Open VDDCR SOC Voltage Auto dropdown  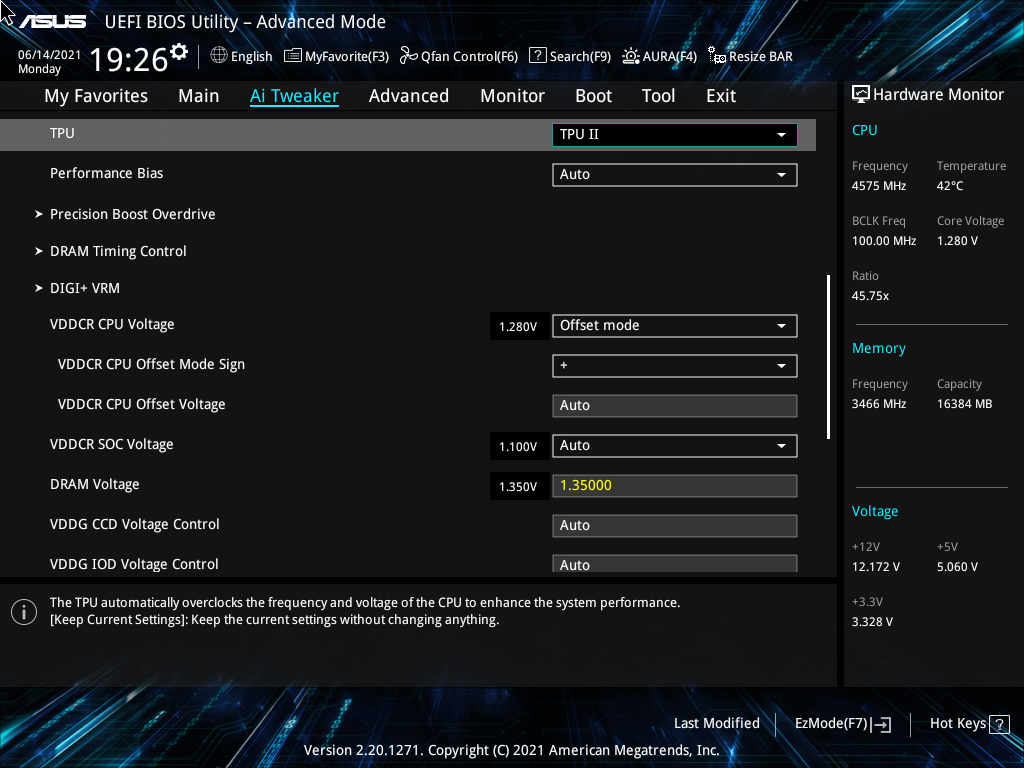[x=675, y=445]
